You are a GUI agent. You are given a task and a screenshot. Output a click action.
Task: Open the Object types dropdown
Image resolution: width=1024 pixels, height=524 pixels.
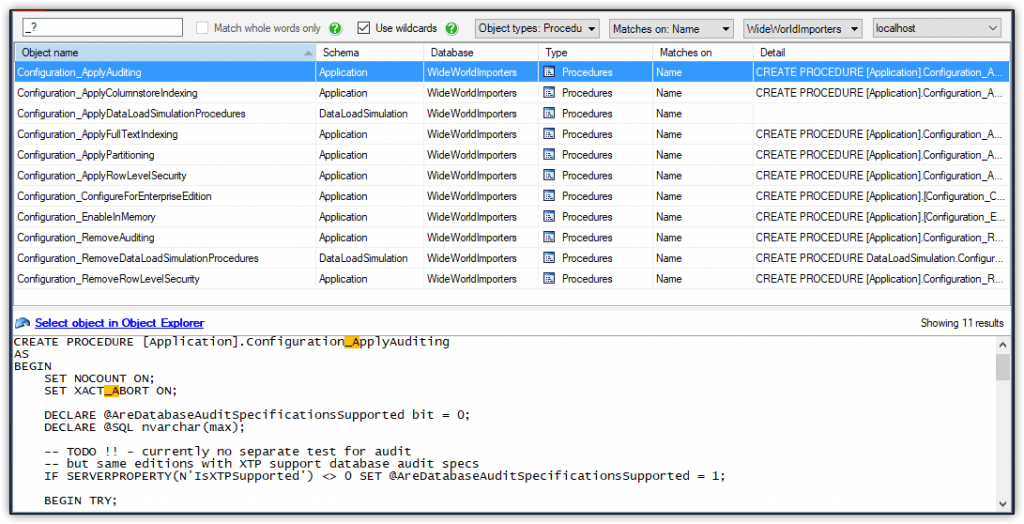(537, 29)
